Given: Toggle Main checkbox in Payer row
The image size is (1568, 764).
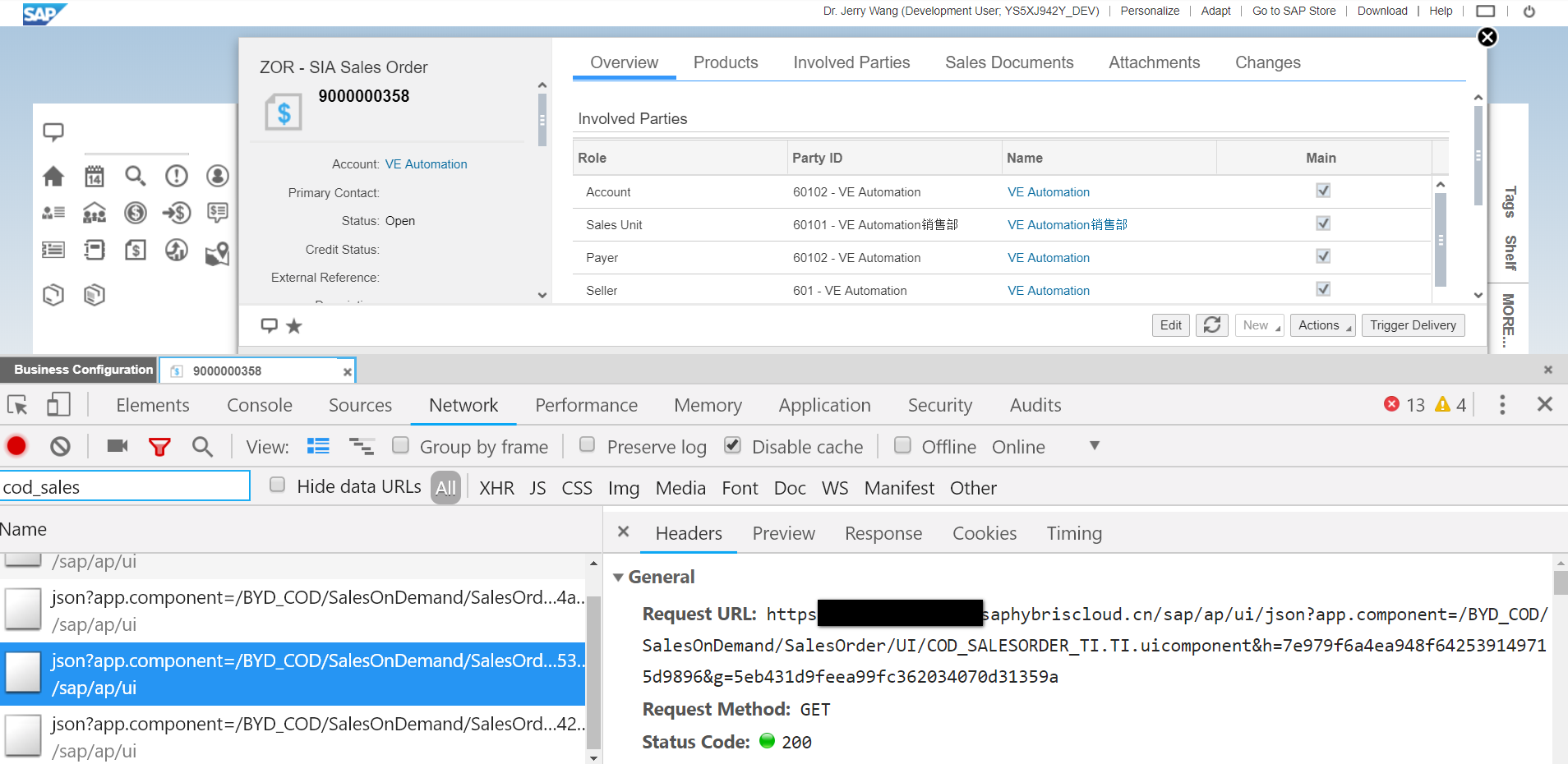Looking at the screenshot, I should 1323,256.
